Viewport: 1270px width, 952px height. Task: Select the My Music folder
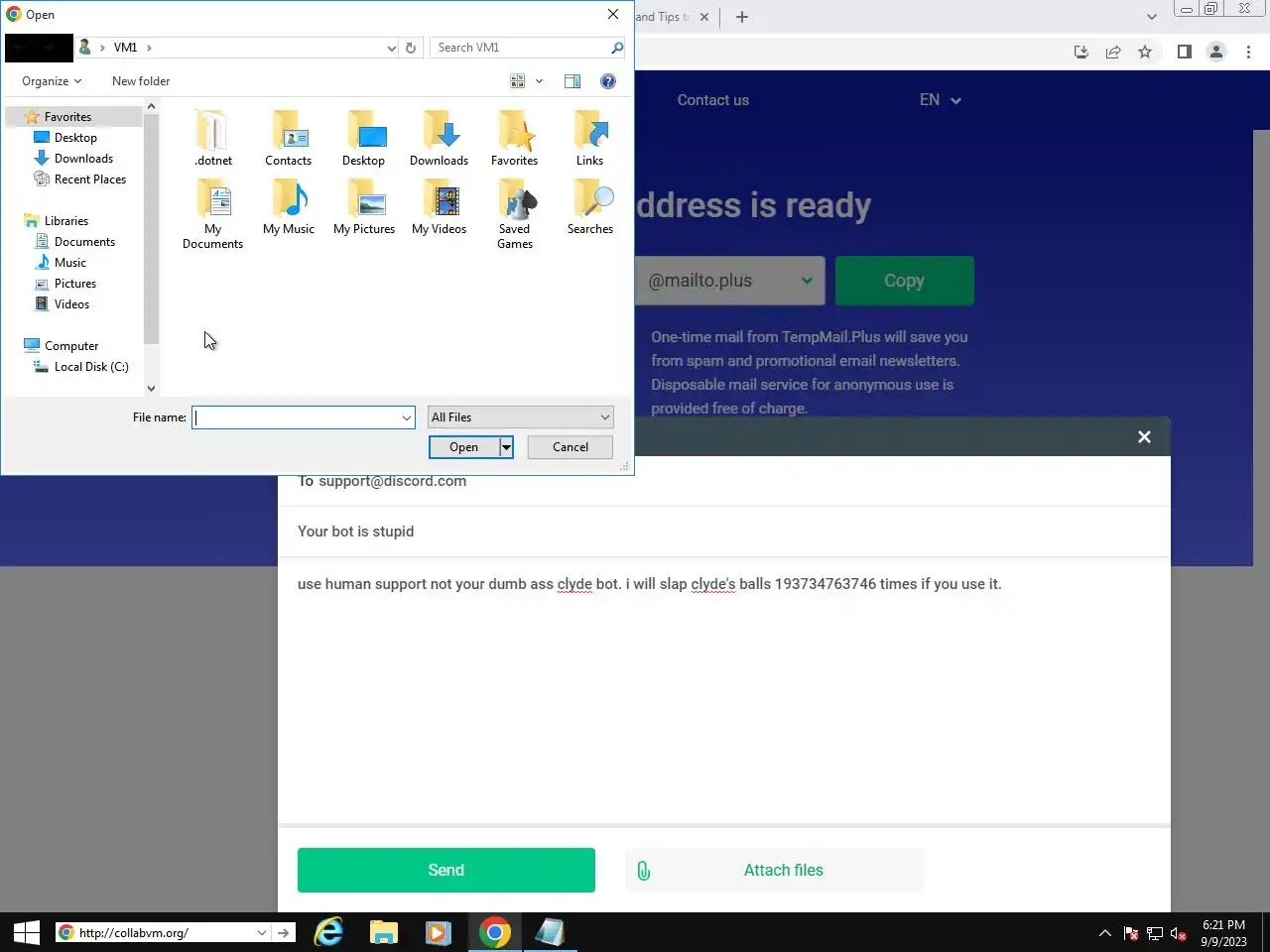289,206
